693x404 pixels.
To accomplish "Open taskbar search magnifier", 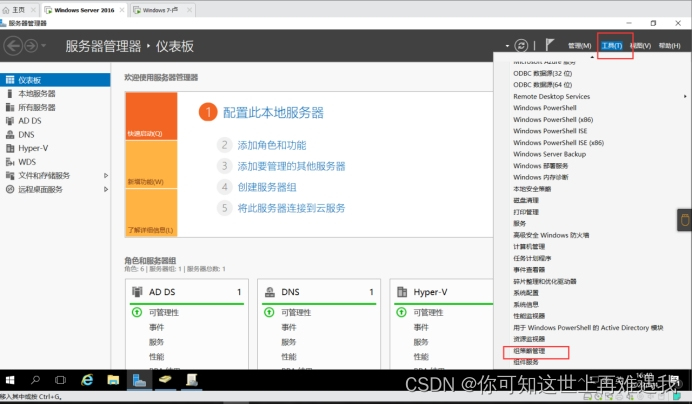I will [x=35, y=380].
